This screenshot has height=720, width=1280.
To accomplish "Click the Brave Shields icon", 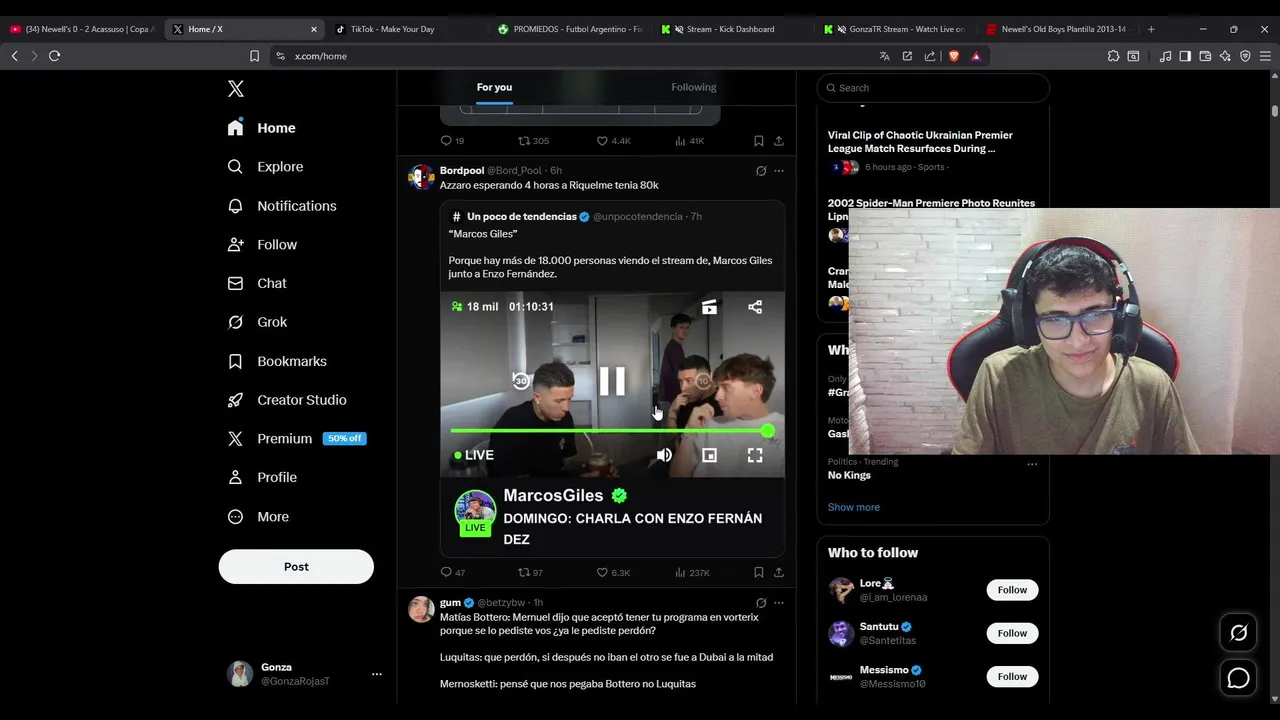I will [x=954, y=56].
